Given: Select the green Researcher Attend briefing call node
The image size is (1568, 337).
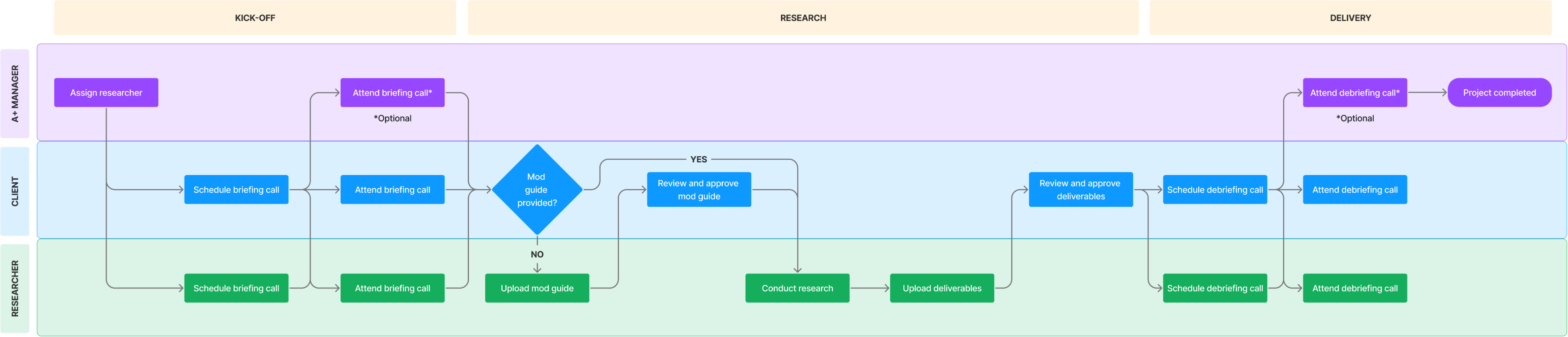Looking at the screenshot, I should 393,288.
